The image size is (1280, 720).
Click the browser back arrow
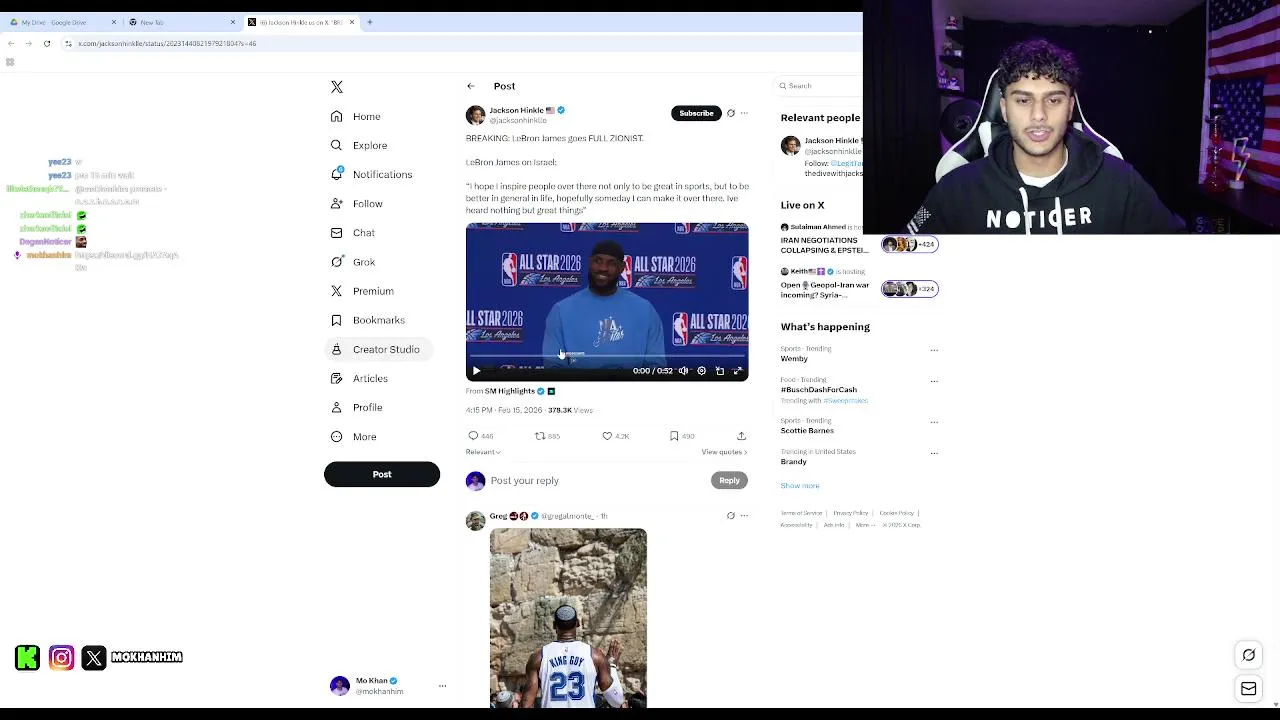click(10, 43)
